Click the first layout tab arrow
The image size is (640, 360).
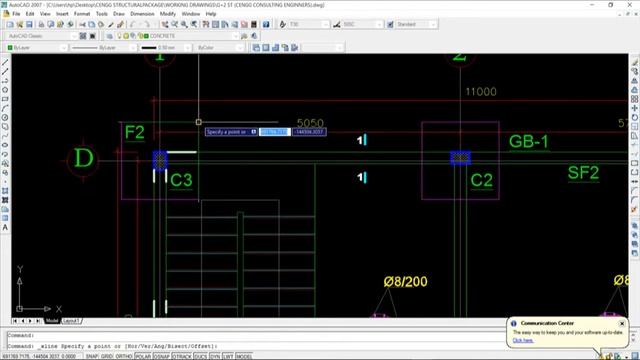click(x=15, y=321)
